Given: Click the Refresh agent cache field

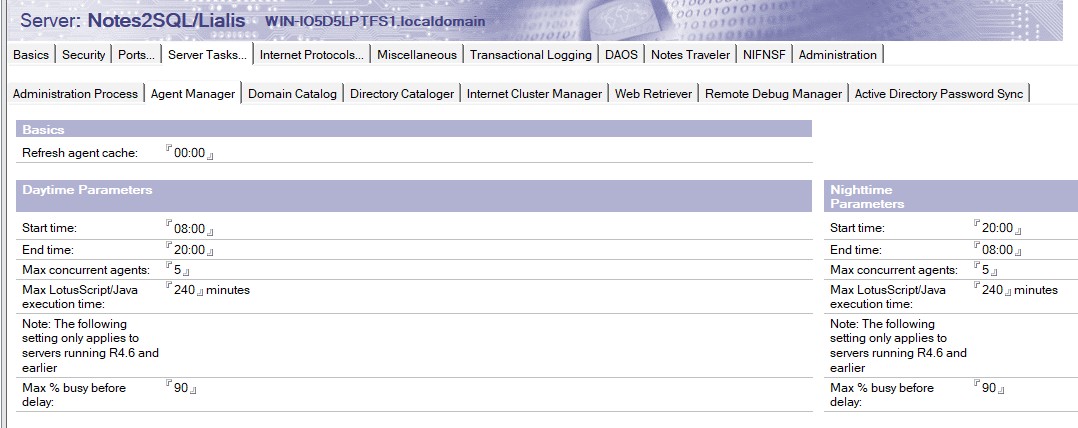Looking at the screenshot, I should coord(190,153).
